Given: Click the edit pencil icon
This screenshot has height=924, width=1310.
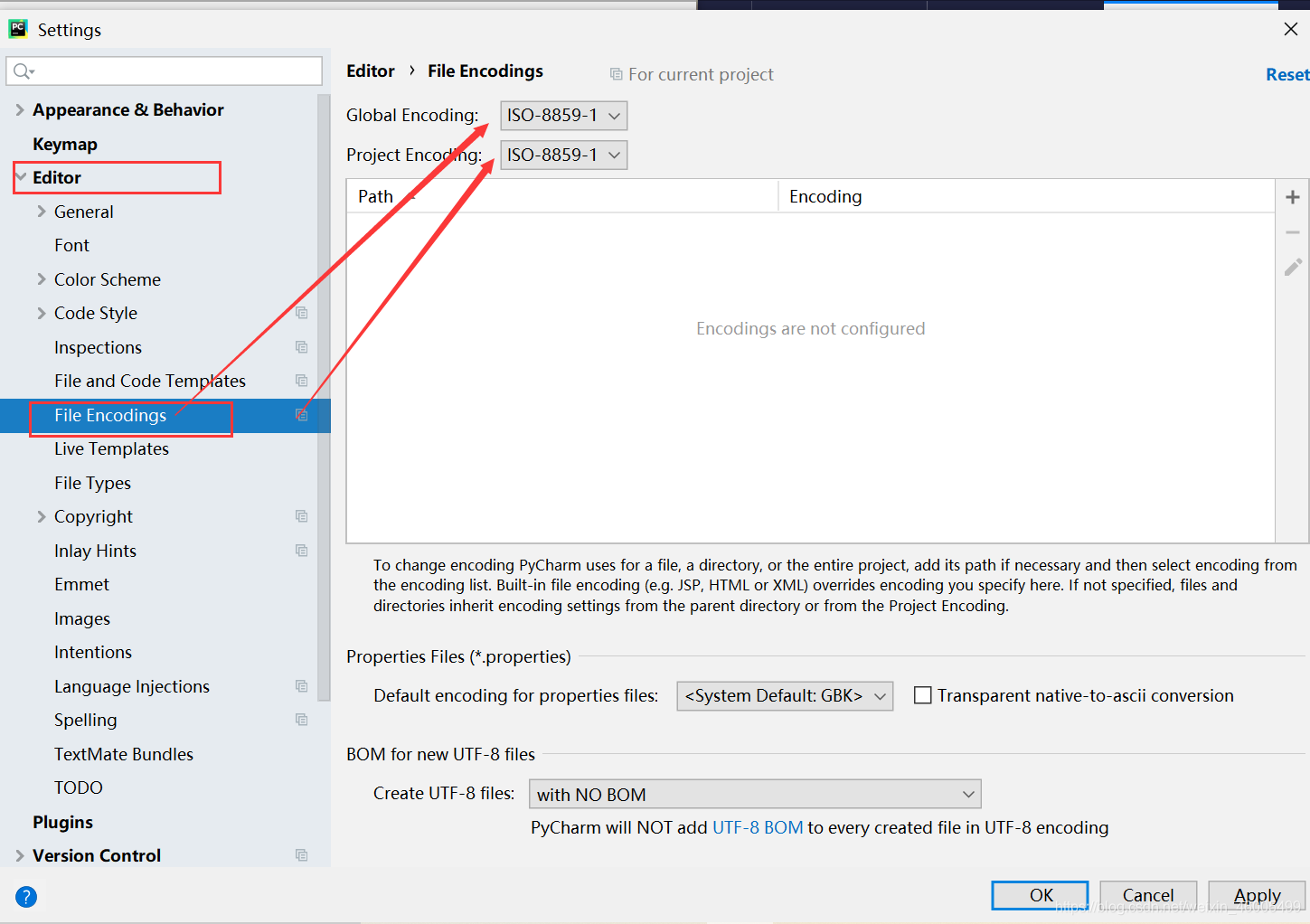Looking at the screenshot, I should click(x=1293, y=268).
